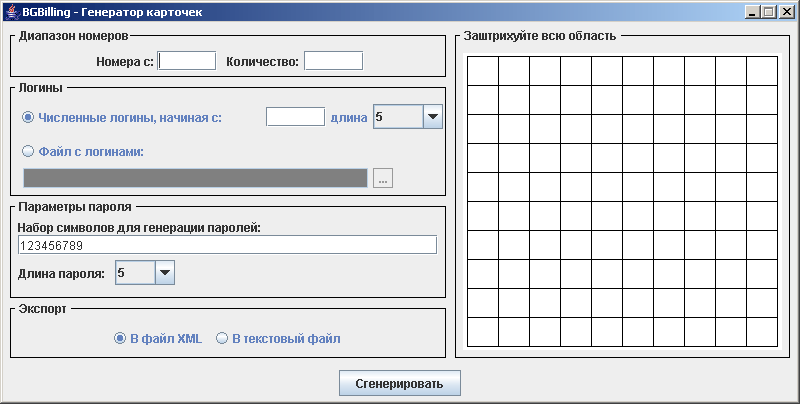Click the numeric login start field
The width and height of the screenshot is (800, 404).
(295, 117)
